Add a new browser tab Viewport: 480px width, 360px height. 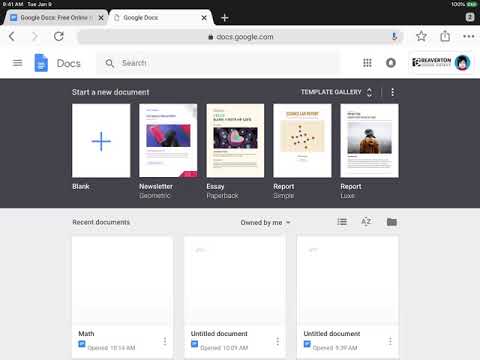225,18
